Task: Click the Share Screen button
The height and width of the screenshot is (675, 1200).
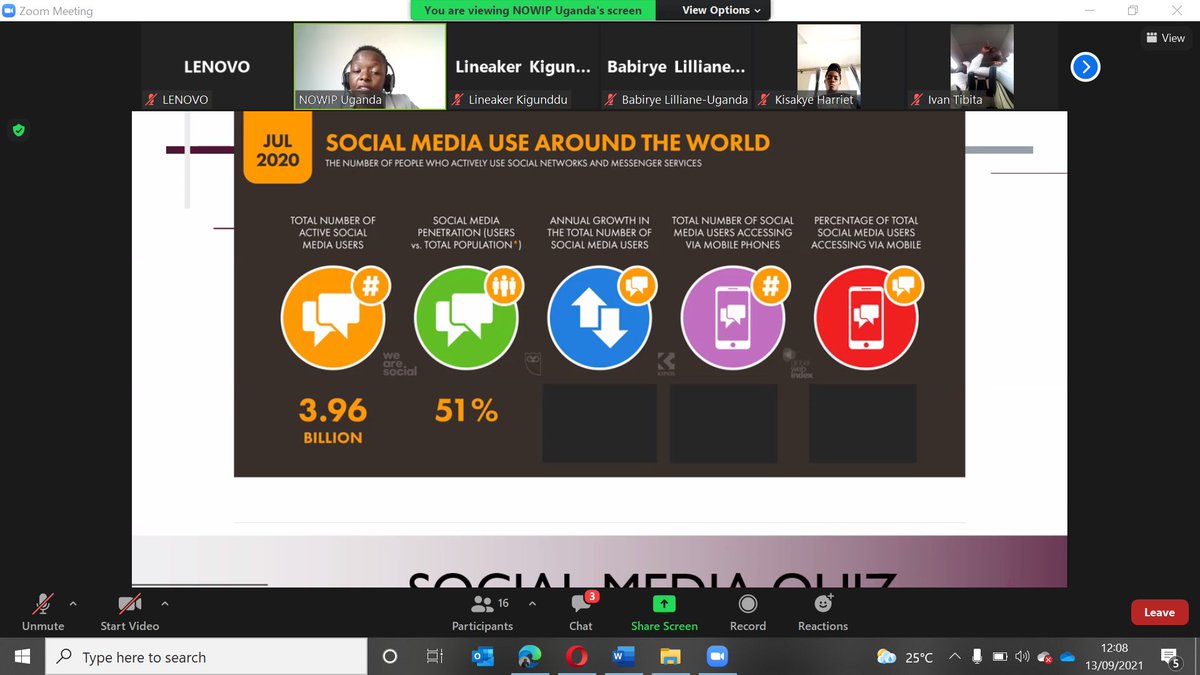Action: (664, 612)
